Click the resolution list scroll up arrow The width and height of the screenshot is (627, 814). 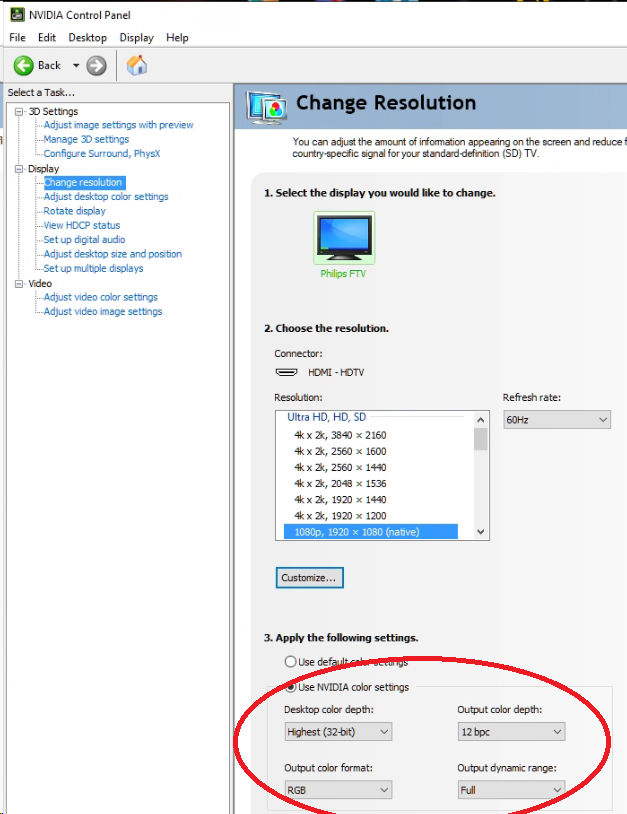481,420
